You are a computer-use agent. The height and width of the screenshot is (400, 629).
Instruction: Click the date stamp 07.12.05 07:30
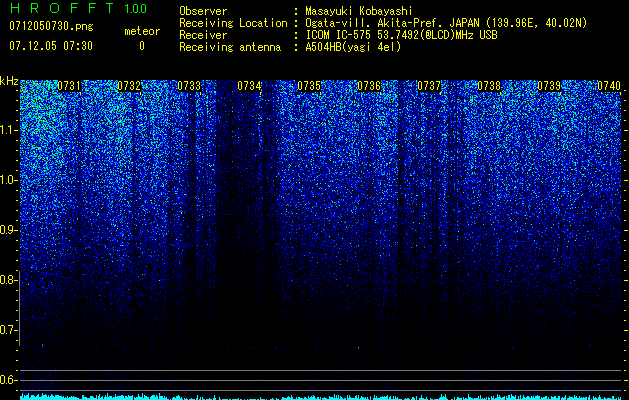[x=51, y=46]
